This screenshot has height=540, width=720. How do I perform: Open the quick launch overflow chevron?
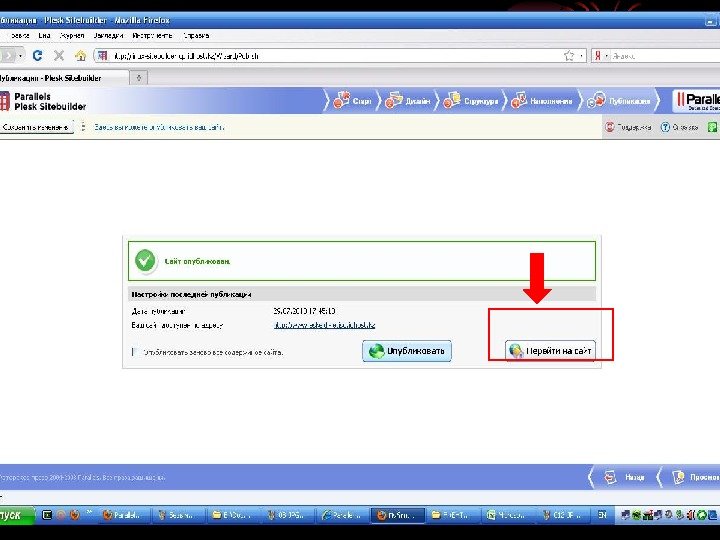coord(89,512)
